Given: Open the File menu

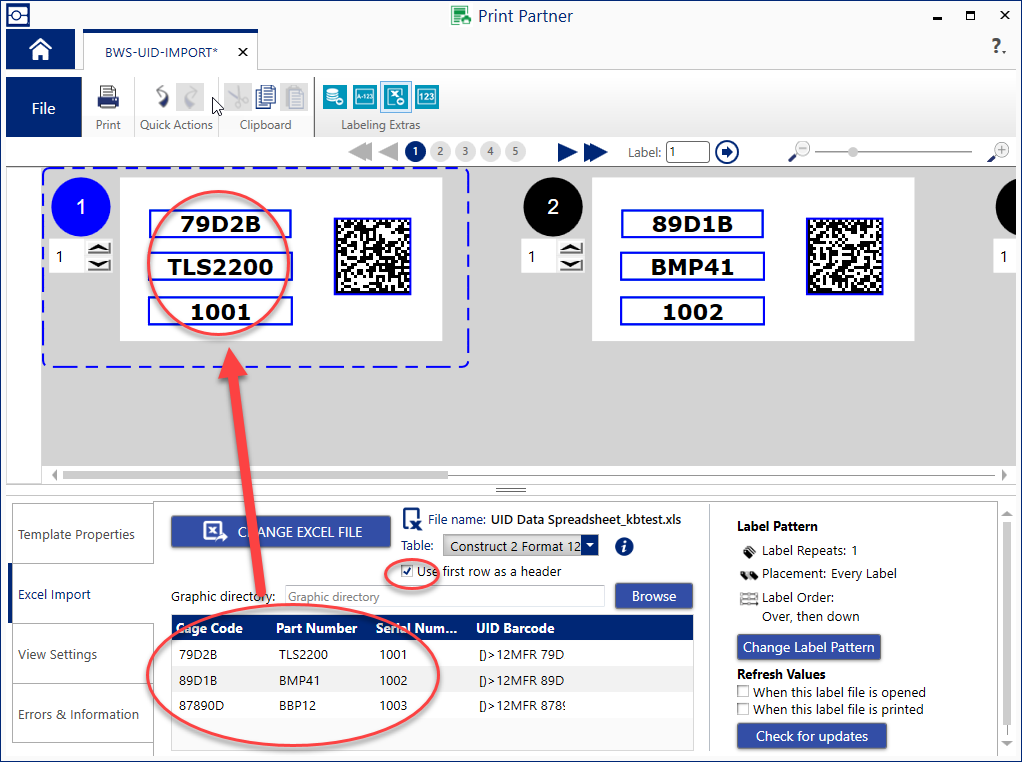Looking at the screenshot, I should [x=43, y=108].
